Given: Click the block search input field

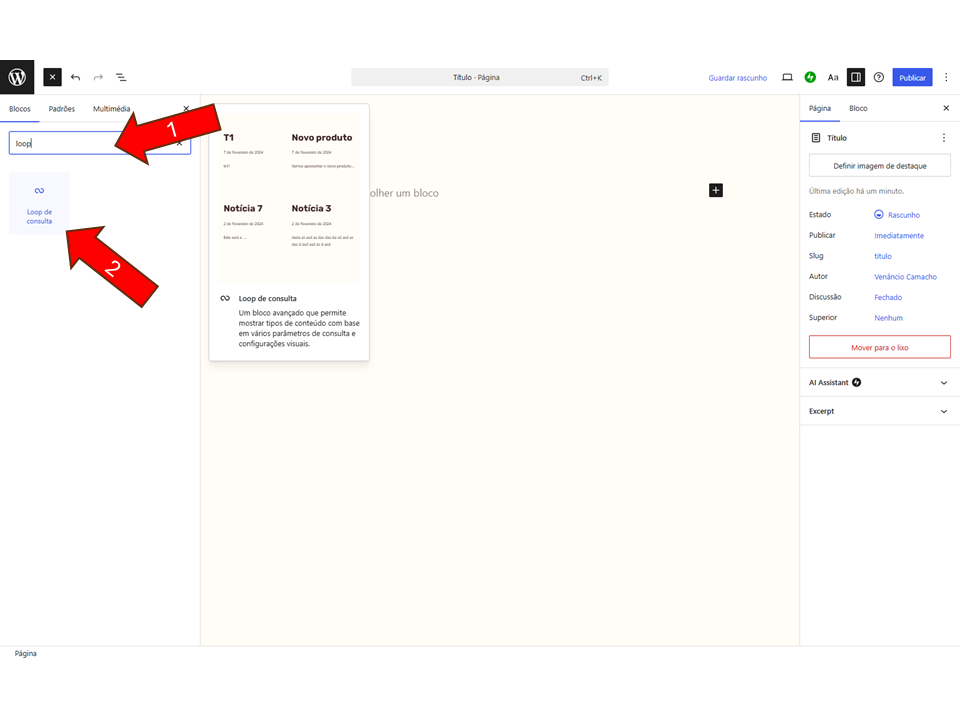Looking at the screenshot, I should [90, 143].
